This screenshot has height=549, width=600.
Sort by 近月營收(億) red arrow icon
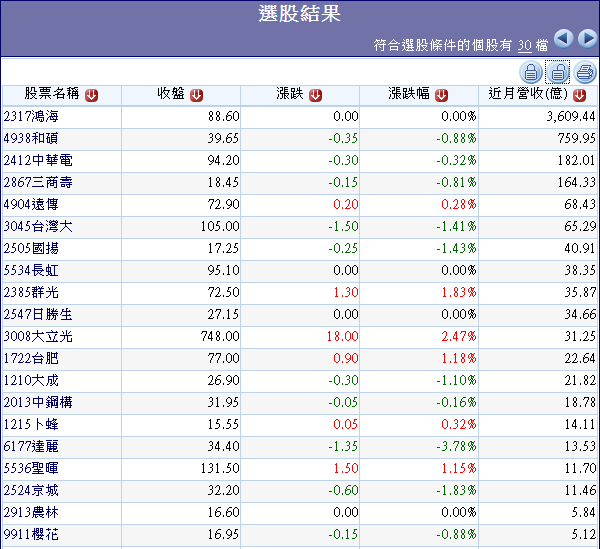[x=580, y=95]
